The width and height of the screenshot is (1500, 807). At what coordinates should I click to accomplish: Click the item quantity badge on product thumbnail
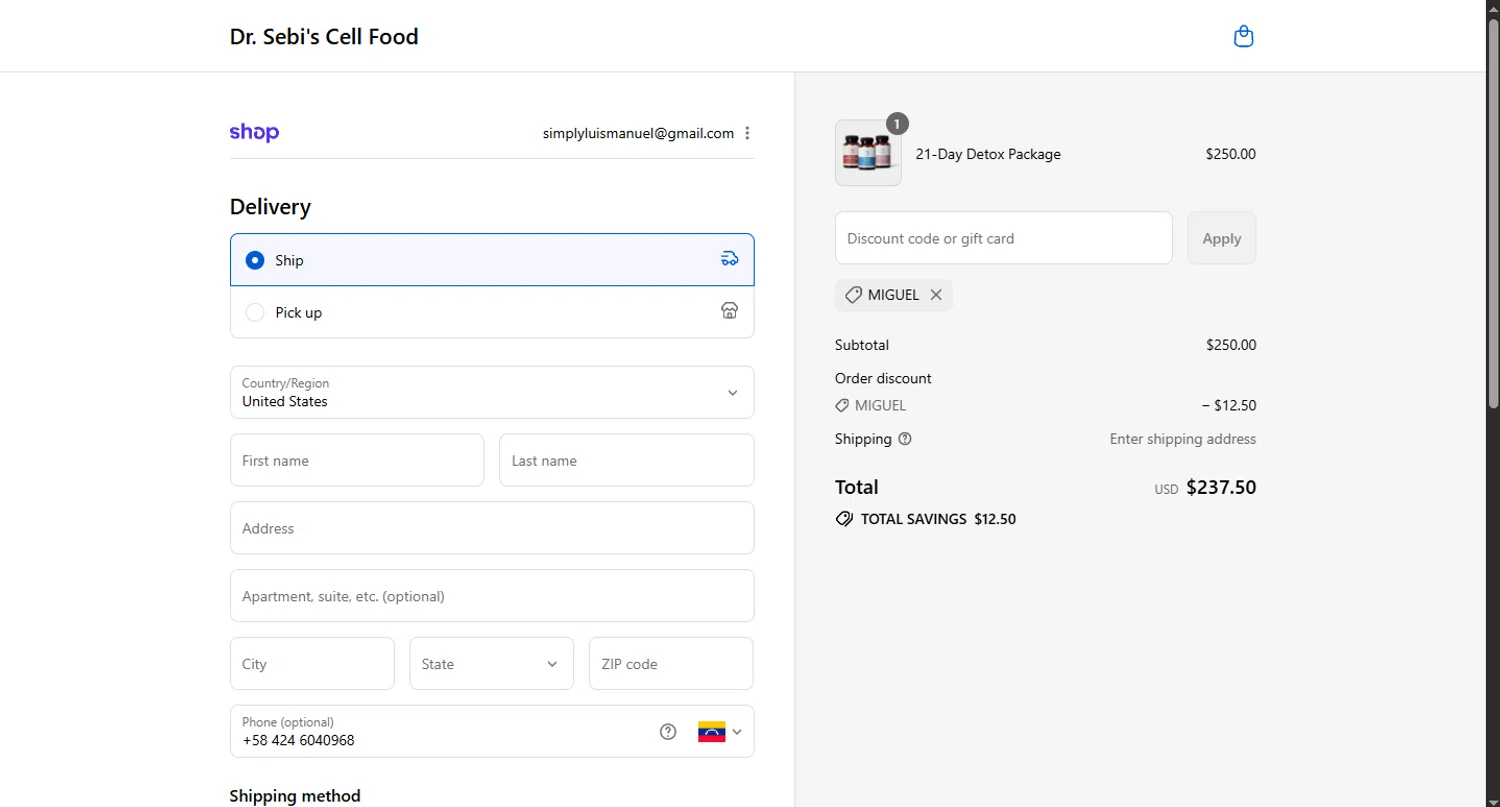897,124
